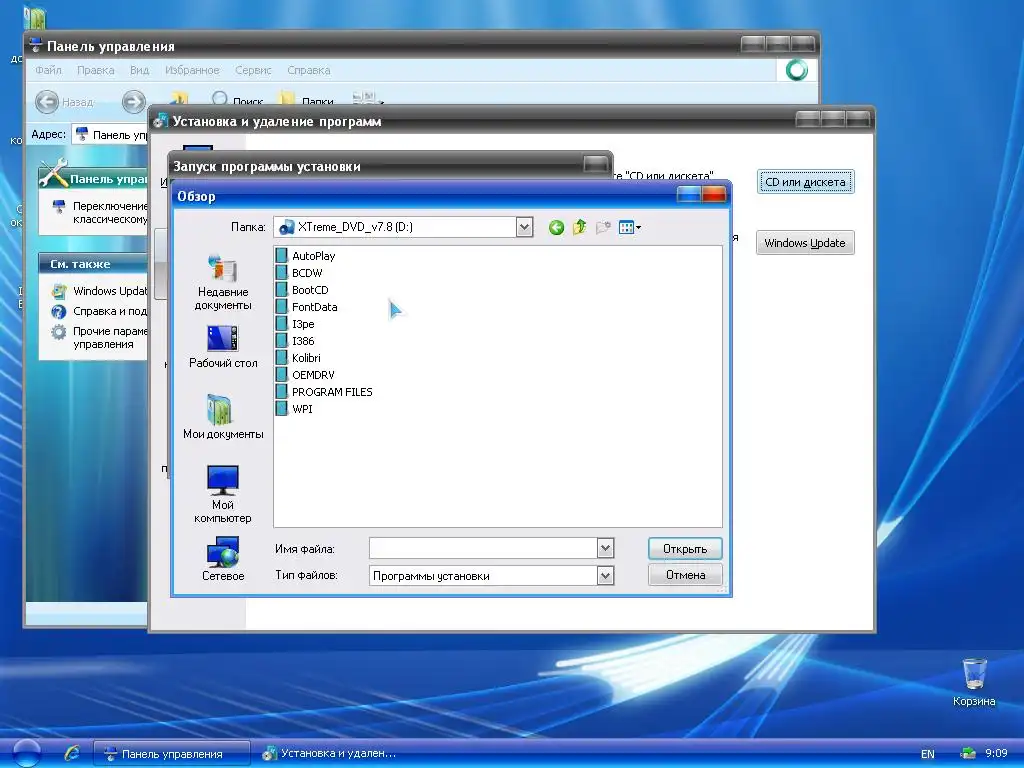Click Переключение к классическому виду link

tap(101, 212)
